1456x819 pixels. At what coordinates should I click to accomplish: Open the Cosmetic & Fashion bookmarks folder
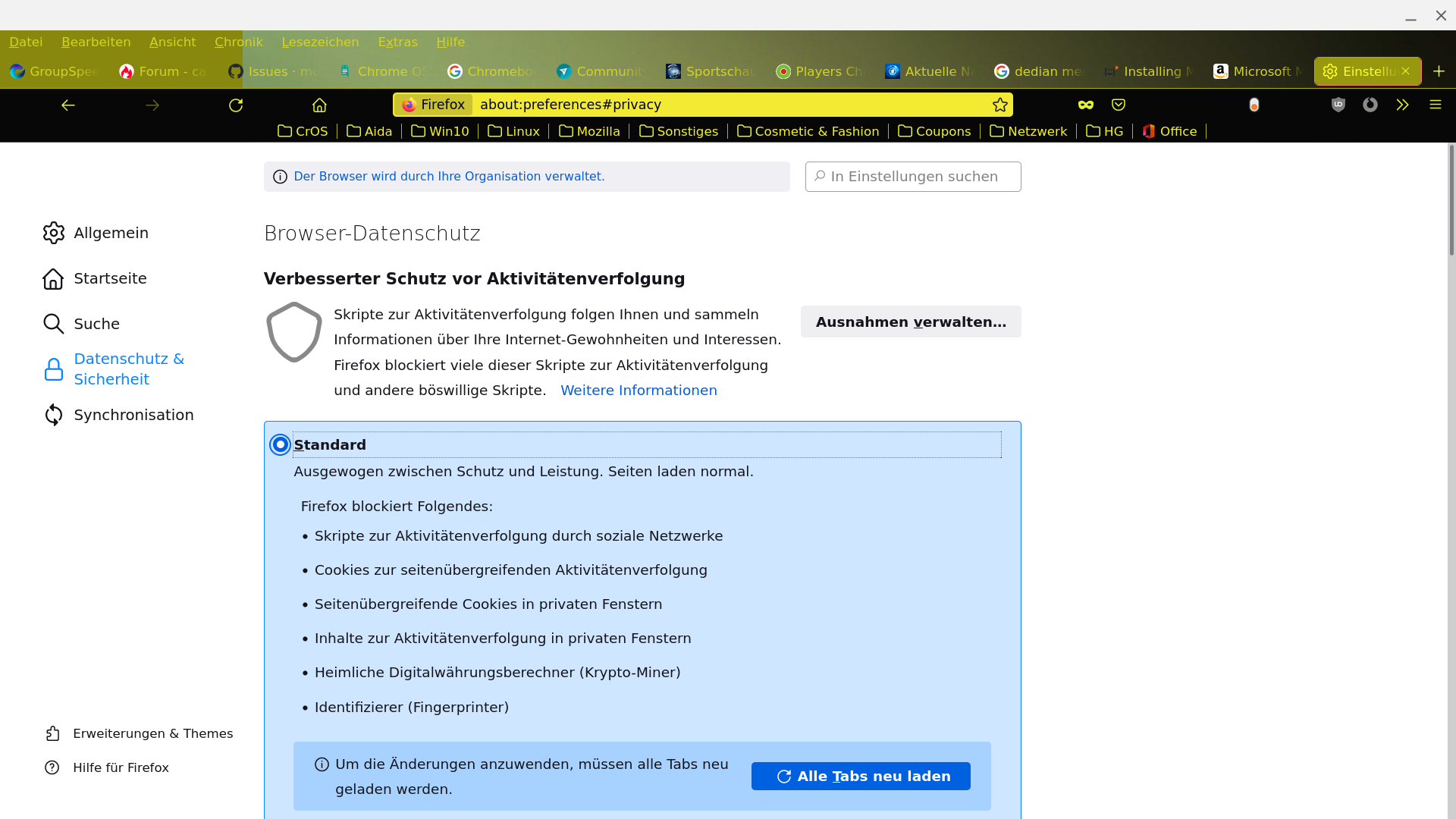808,131
